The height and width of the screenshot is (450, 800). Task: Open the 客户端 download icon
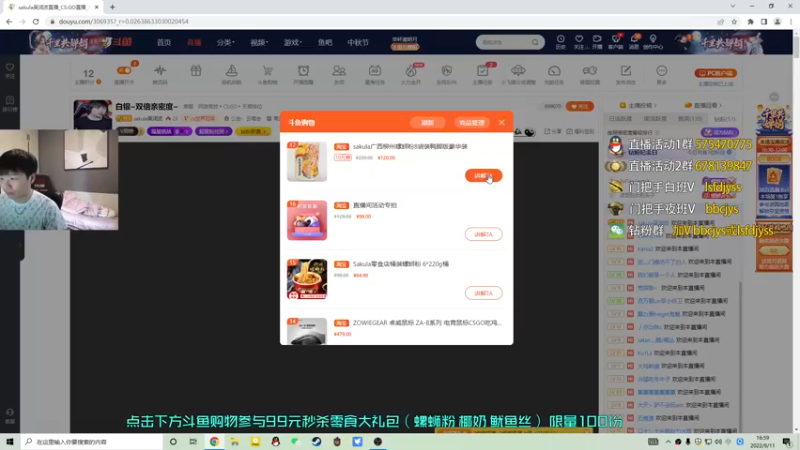click(x=615, y=42)
